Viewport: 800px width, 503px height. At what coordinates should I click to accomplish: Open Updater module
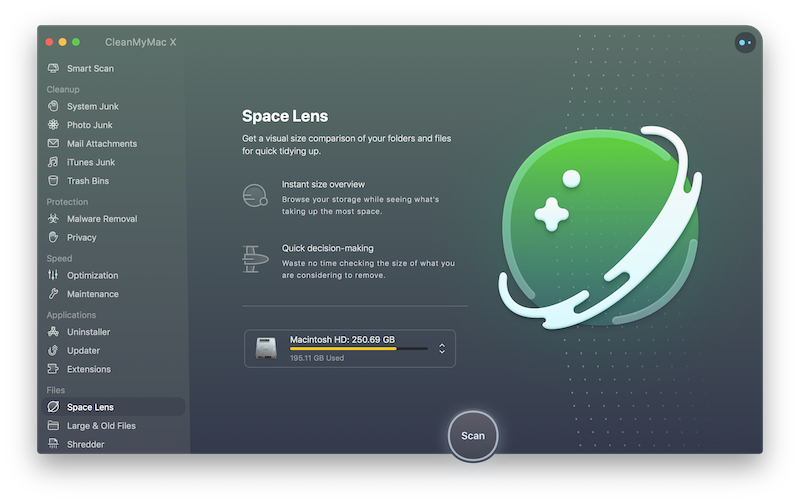[83, 350]
